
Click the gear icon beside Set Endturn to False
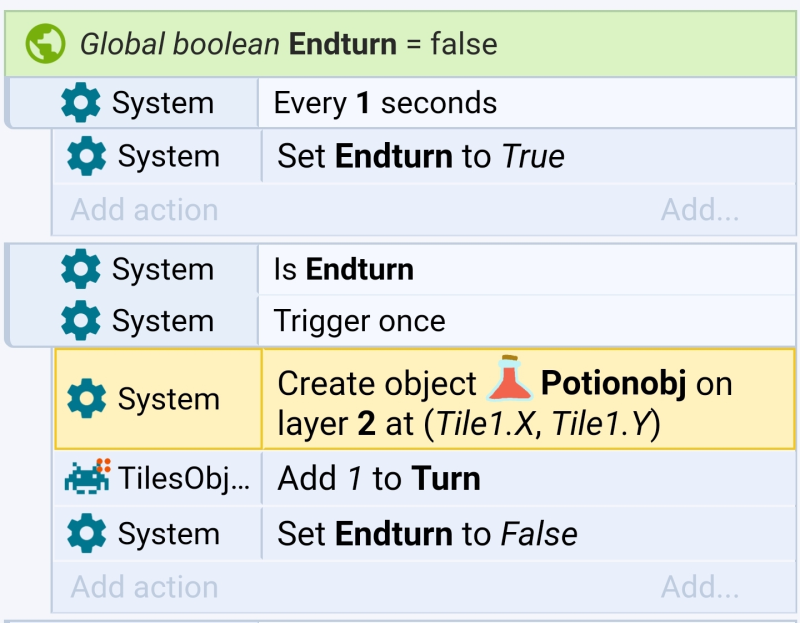click(86, 533)
